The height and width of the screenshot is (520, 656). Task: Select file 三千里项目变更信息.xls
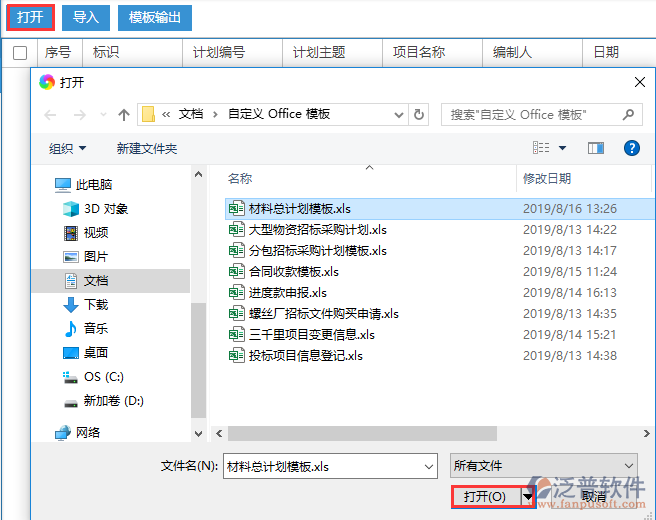click(301, 334)
